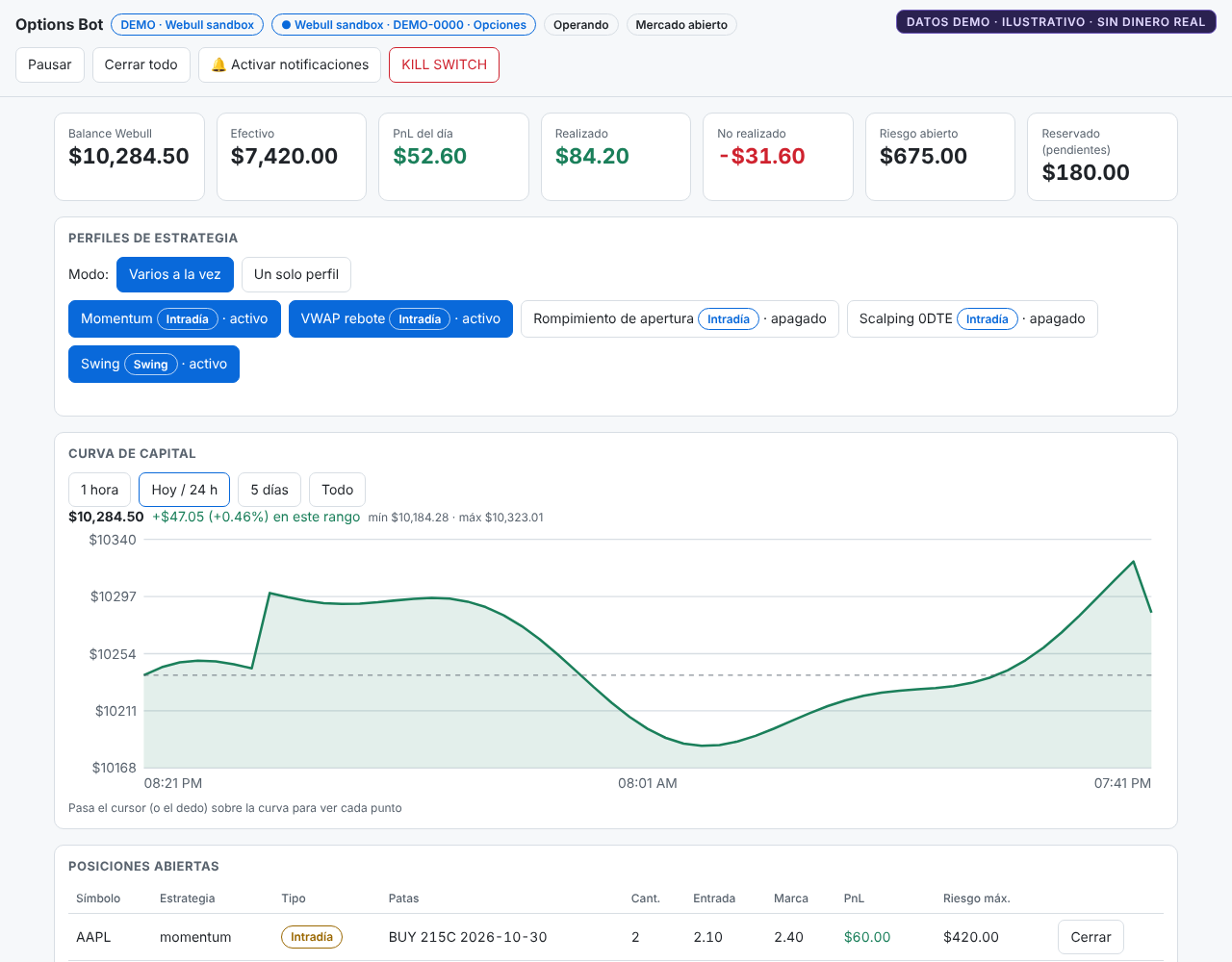Toggle the Momentum strategy profile
Screen dimensions: 1232x962
tap(174, 318)
